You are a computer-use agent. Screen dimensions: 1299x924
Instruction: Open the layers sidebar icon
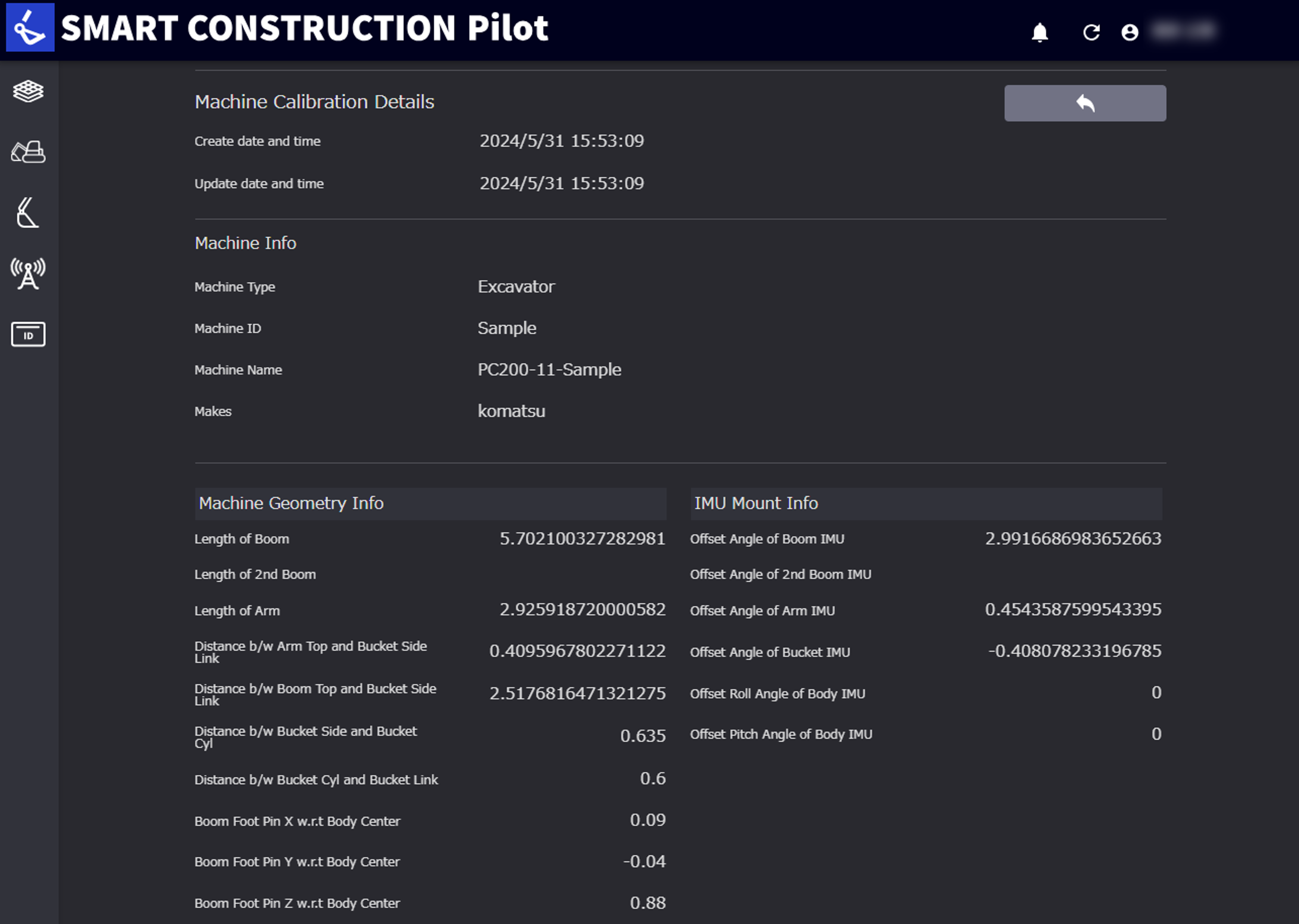pos(28,91)
